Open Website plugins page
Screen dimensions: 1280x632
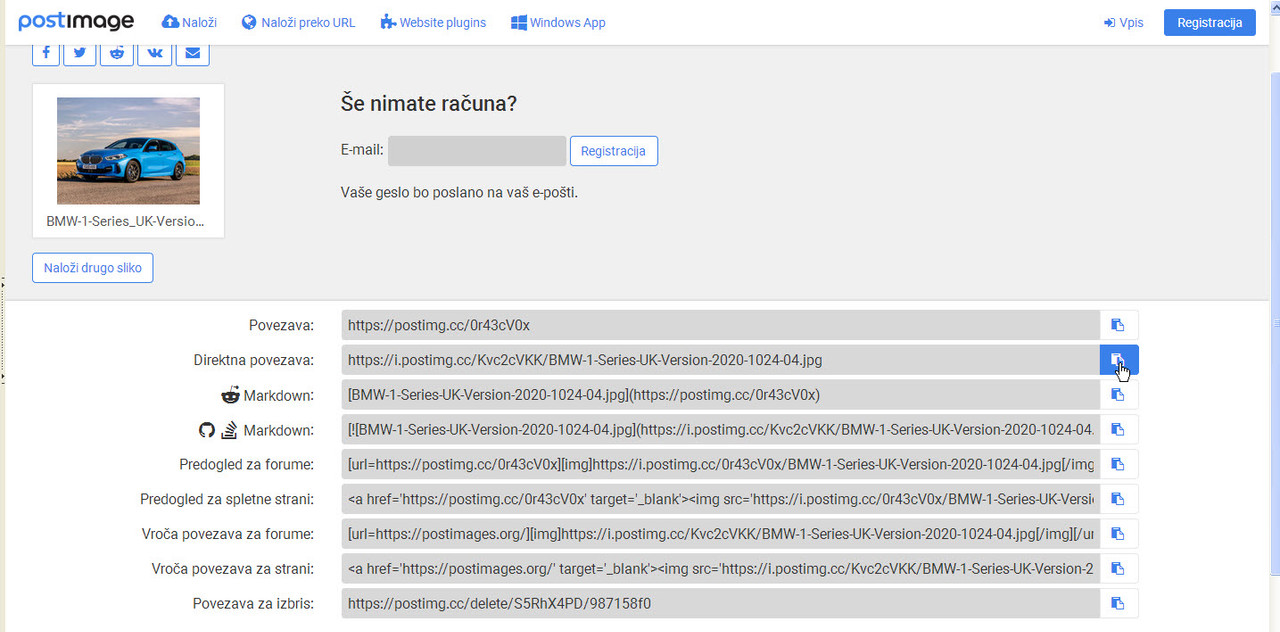point(433,22)
